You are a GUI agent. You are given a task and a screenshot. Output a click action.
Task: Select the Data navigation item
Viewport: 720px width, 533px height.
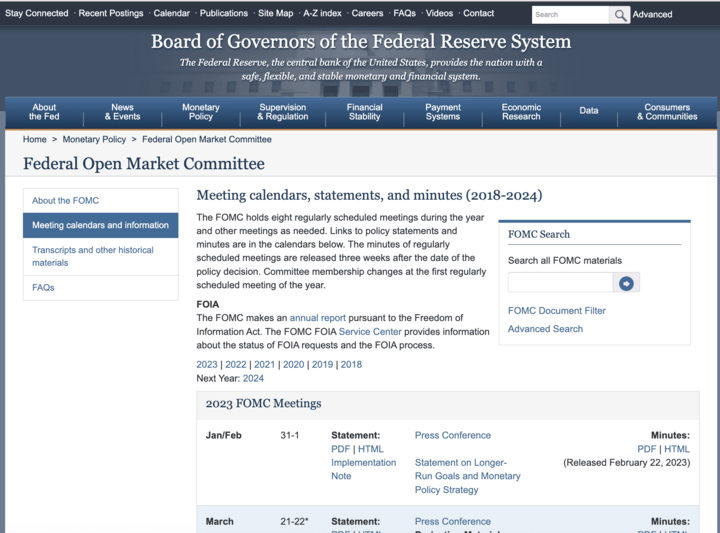[589, 111]
